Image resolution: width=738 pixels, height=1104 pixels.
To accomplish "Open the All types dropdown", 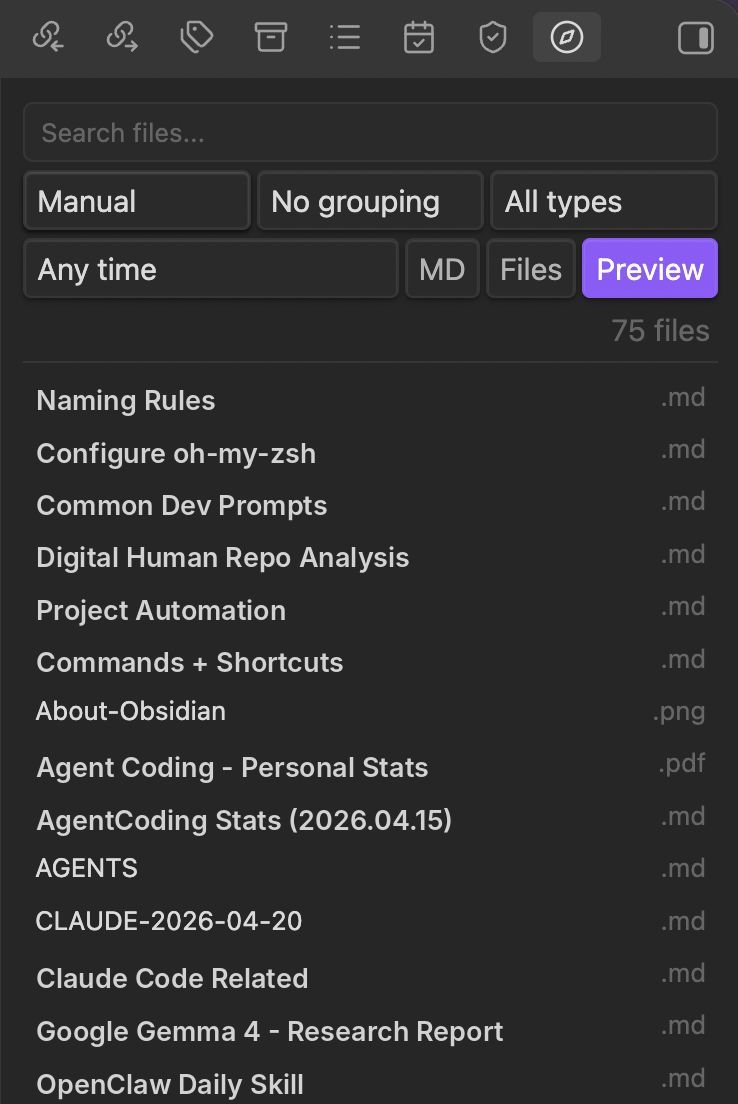I will coord(604,201).
